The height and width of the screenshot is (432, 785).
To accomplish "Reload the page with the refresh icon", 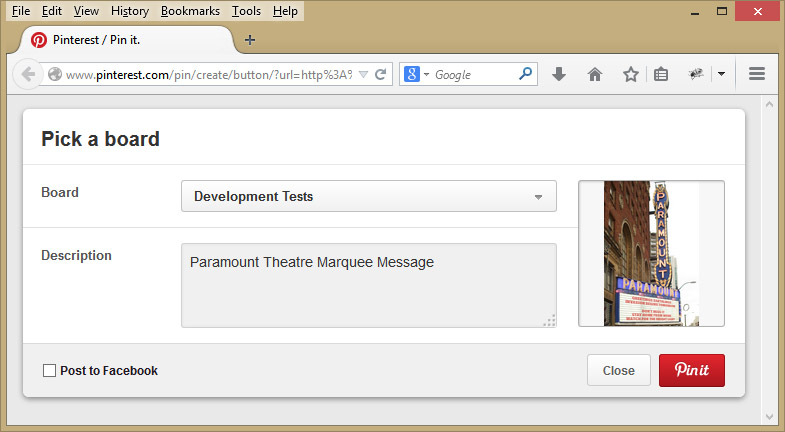I will 381,74.
